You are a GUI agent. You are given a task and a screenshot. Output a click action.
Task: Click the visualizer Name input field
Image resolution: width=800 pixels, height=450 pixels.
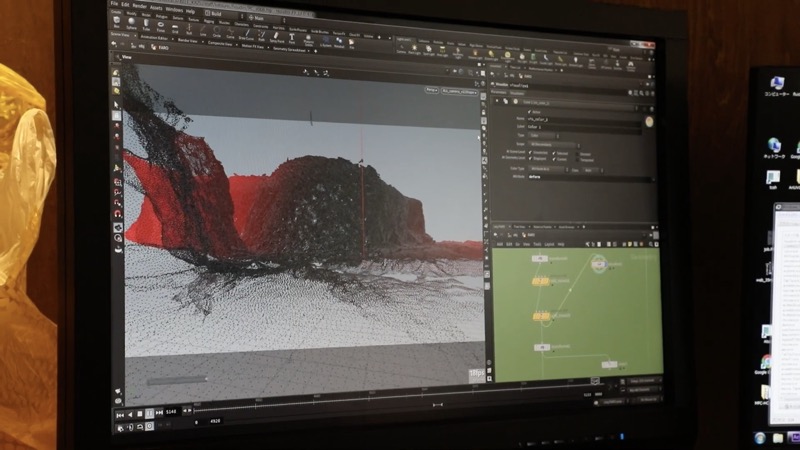click(584, 120)
